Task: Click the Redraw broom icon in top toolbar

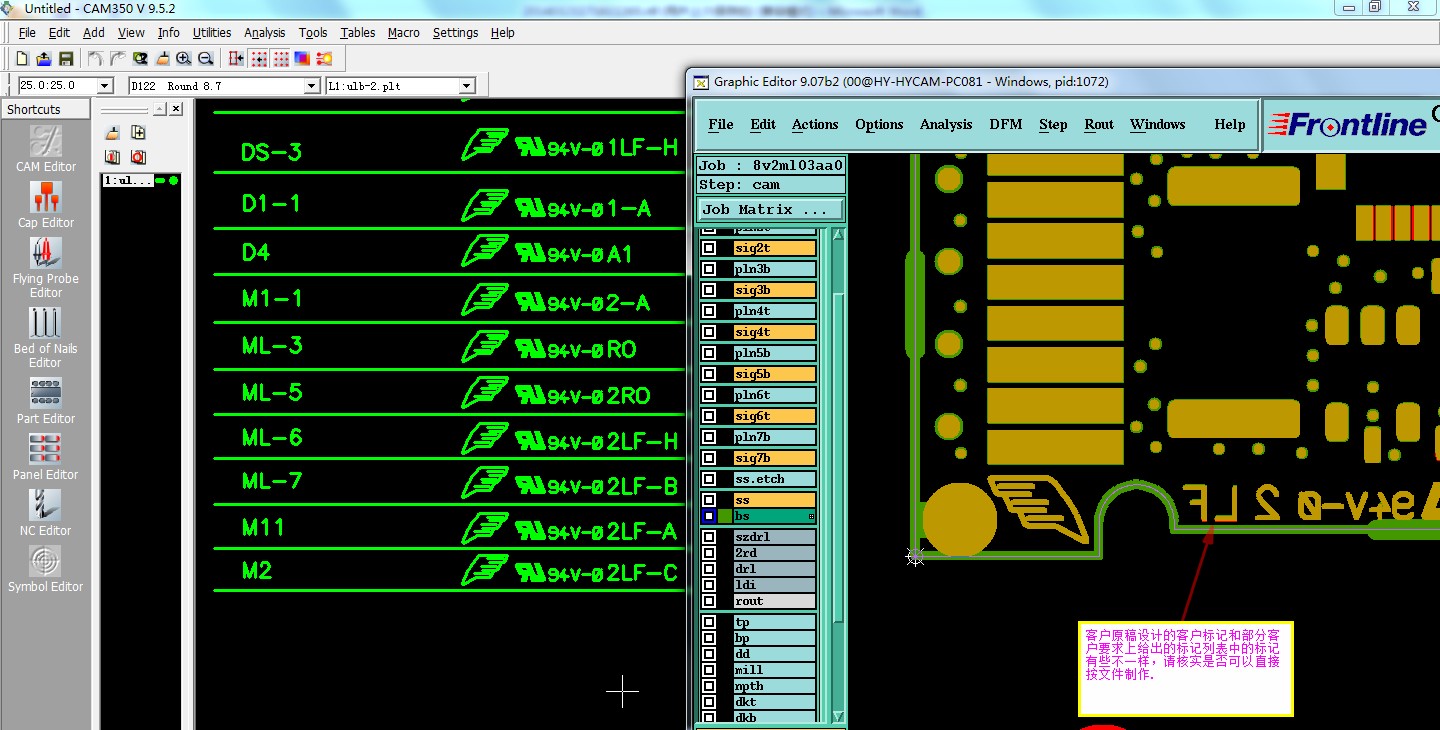Action: [162, 59]
